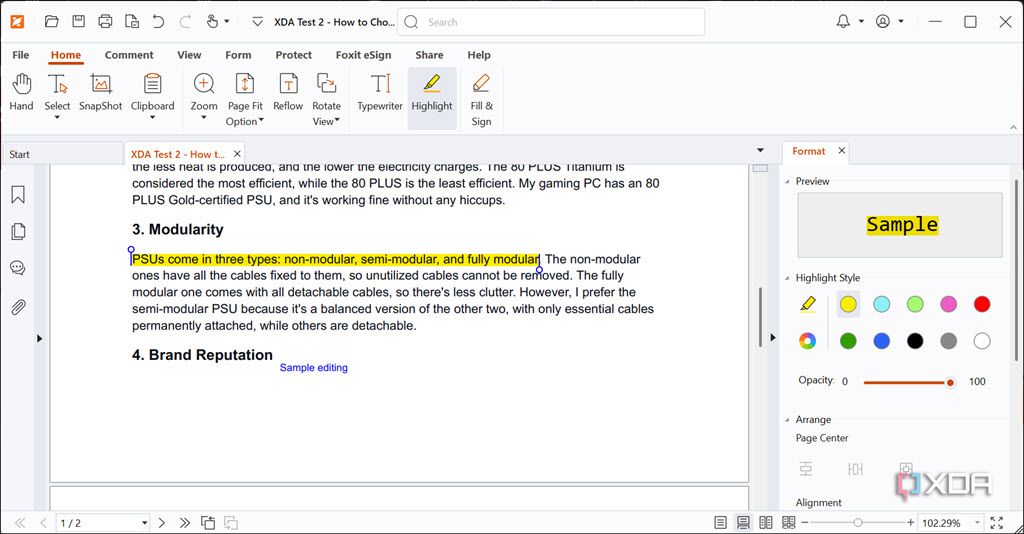
Task: Open the Attachments side panel
Action: 18,307
